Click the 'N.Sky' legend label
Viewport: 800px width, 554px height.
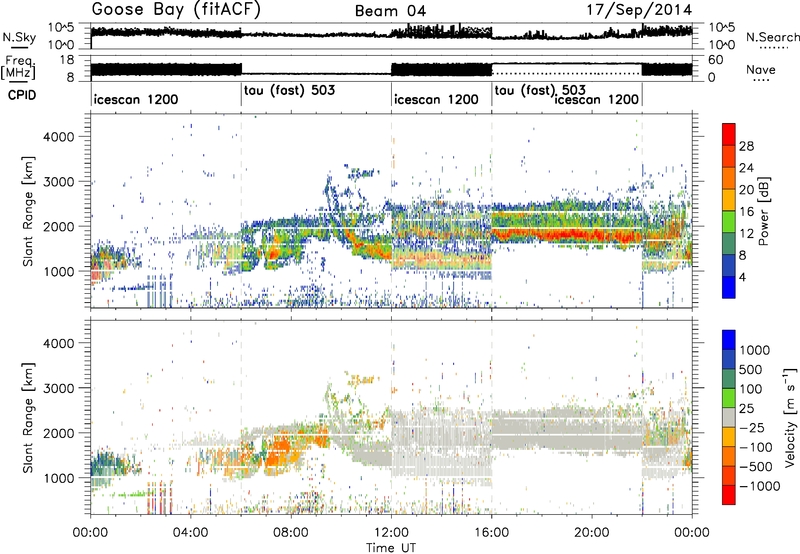tap(19, 37)
